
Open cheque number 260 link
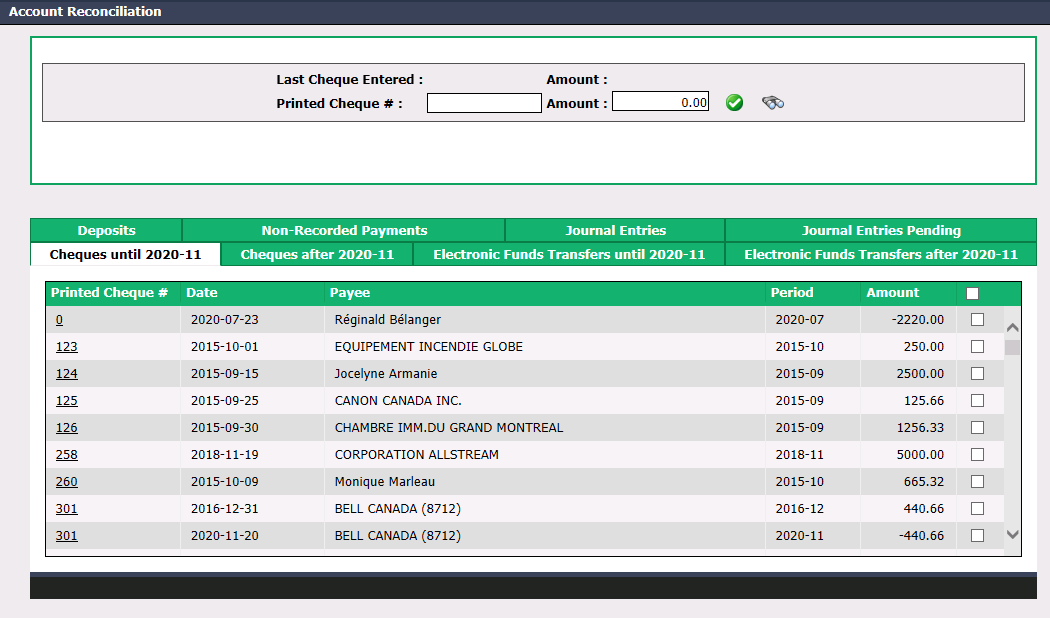66,481
